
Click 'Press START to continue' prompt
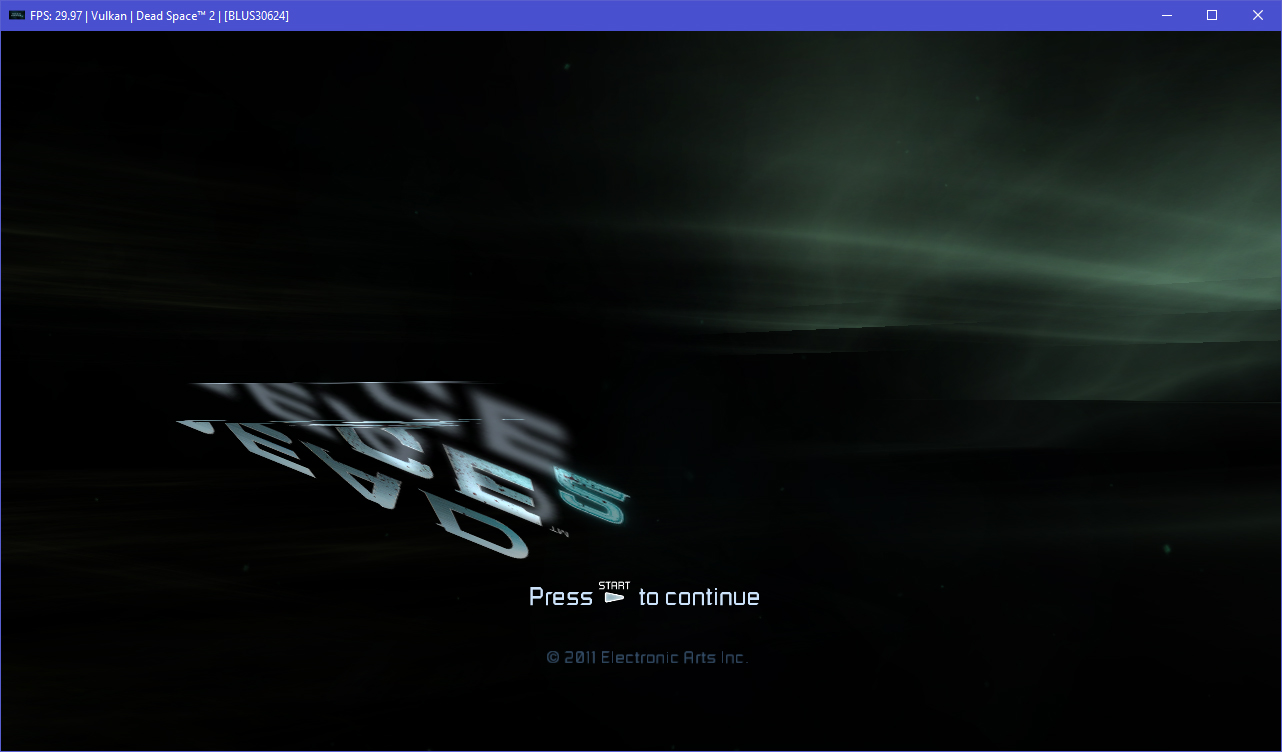tap(643, 596)
